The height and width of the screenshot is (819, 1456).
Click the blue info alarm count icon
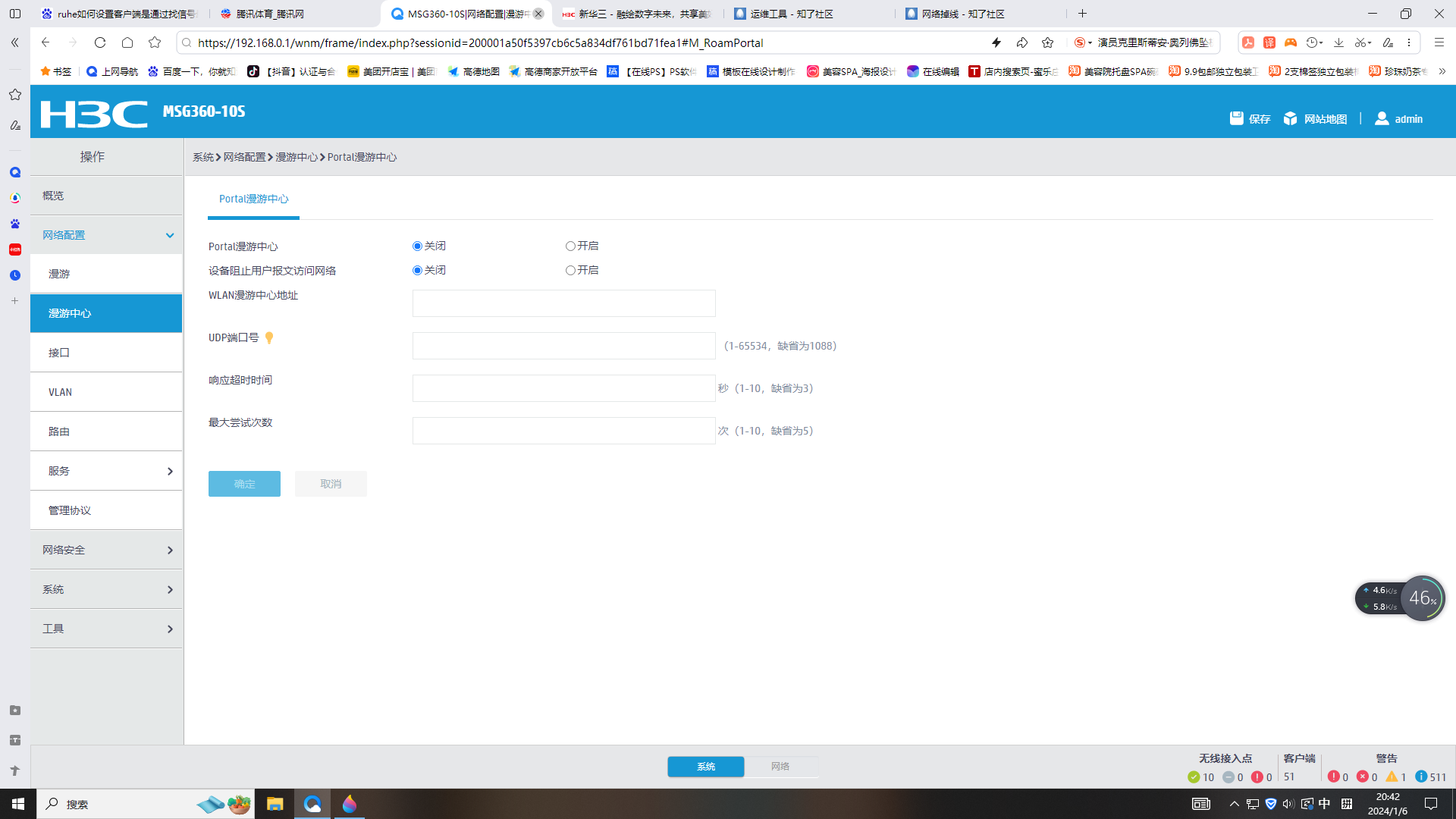tap(1420, 777)
